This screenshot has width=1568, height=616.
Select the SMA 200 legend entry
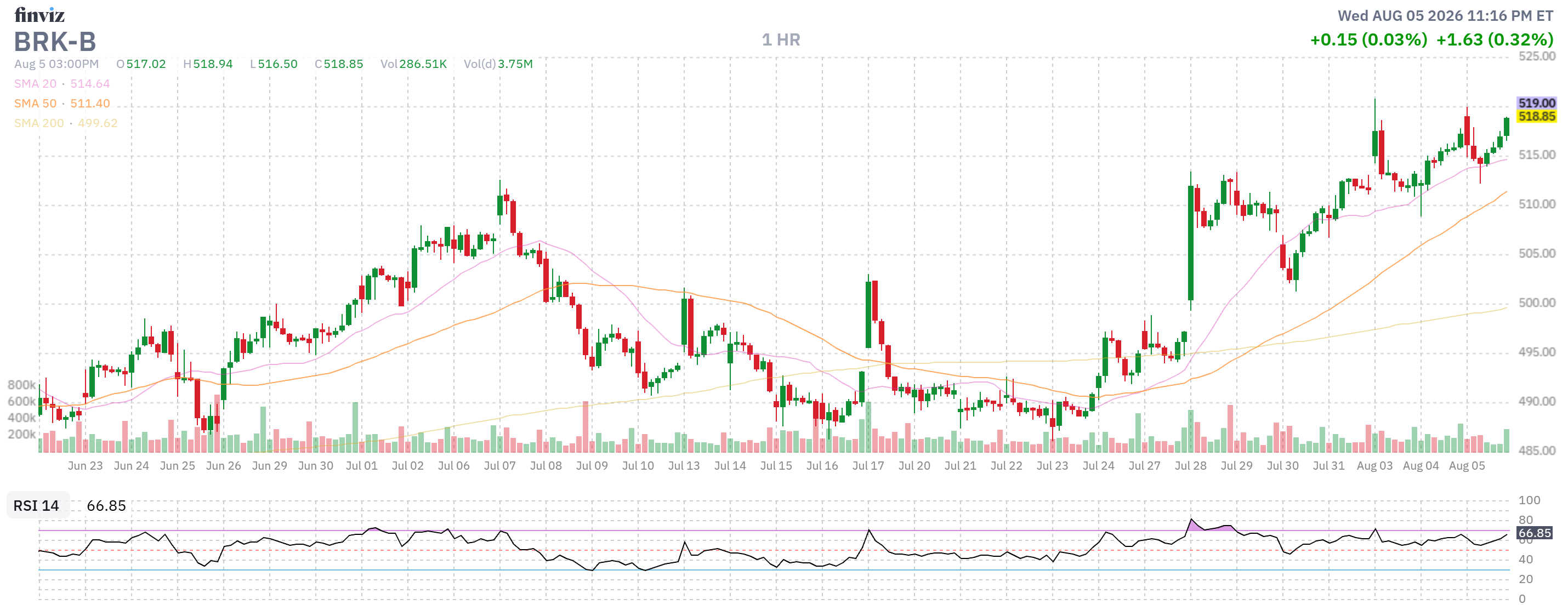(x=66, y=123)
